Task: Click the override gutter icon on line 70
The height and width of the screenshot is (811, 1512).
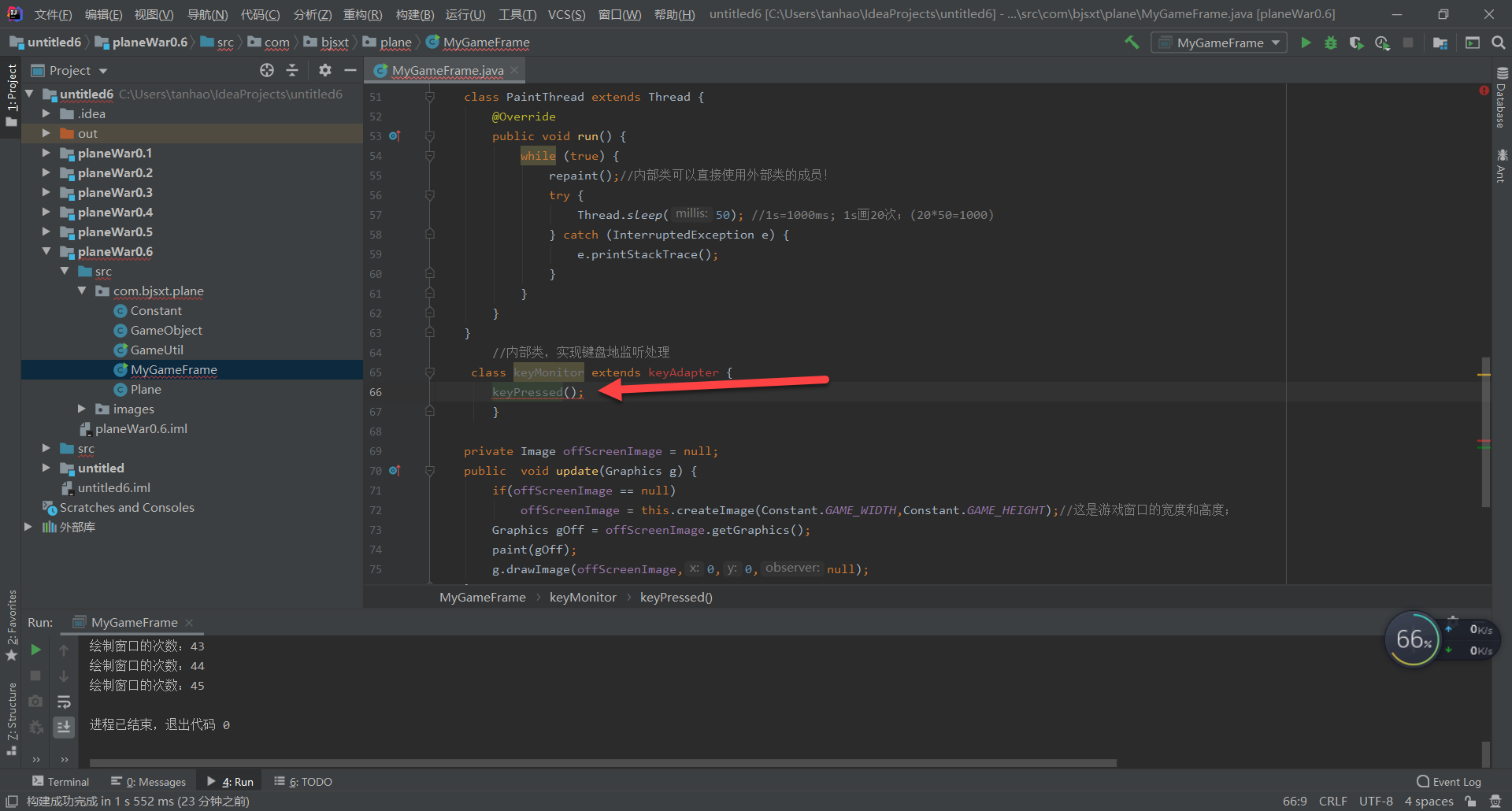Action: click(x=395, y=471)
